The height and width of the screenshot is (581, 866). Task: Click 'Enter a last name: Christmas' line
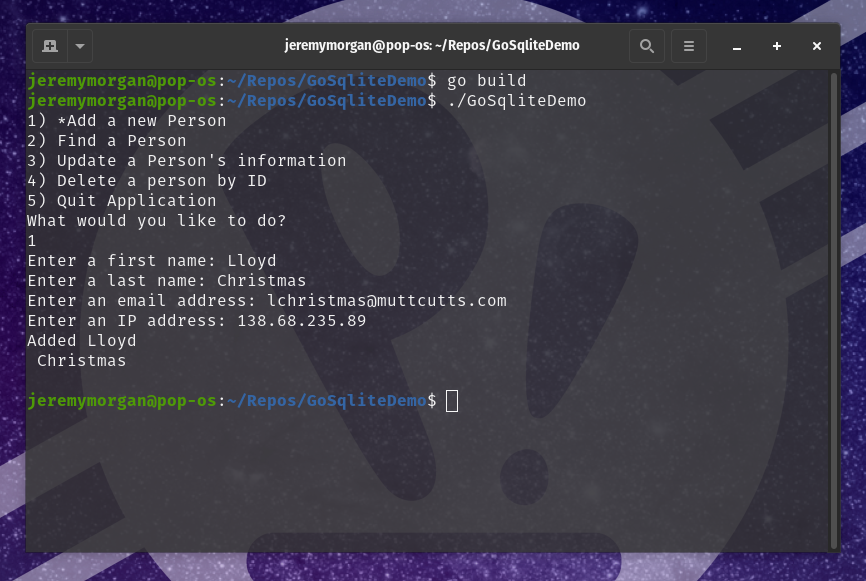[167, 281]
